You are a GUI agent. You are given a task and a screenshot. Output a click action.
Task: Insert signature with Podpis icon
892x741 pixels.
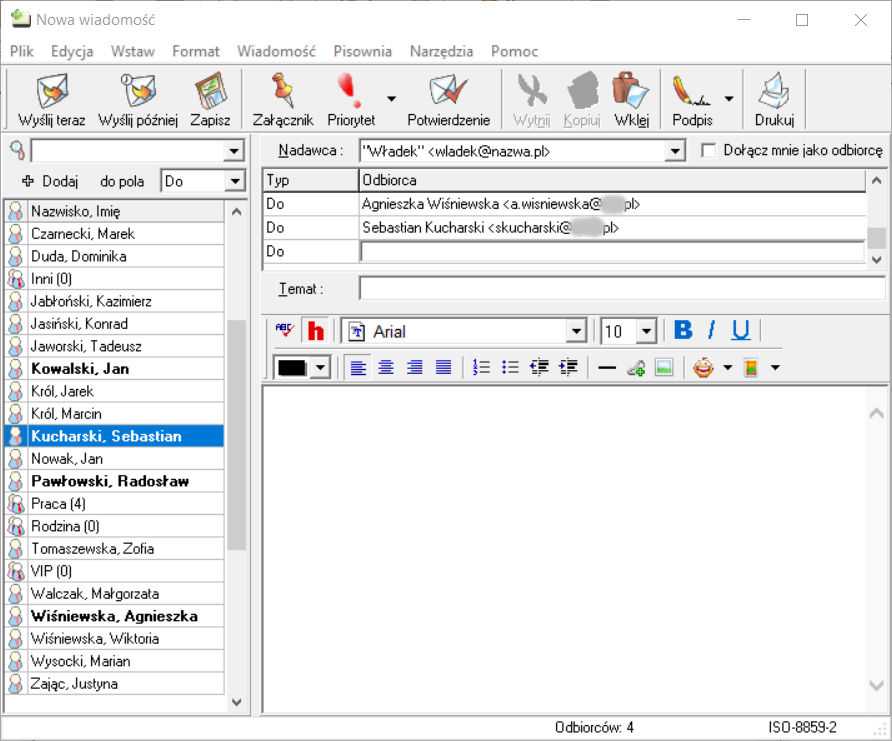691,91
